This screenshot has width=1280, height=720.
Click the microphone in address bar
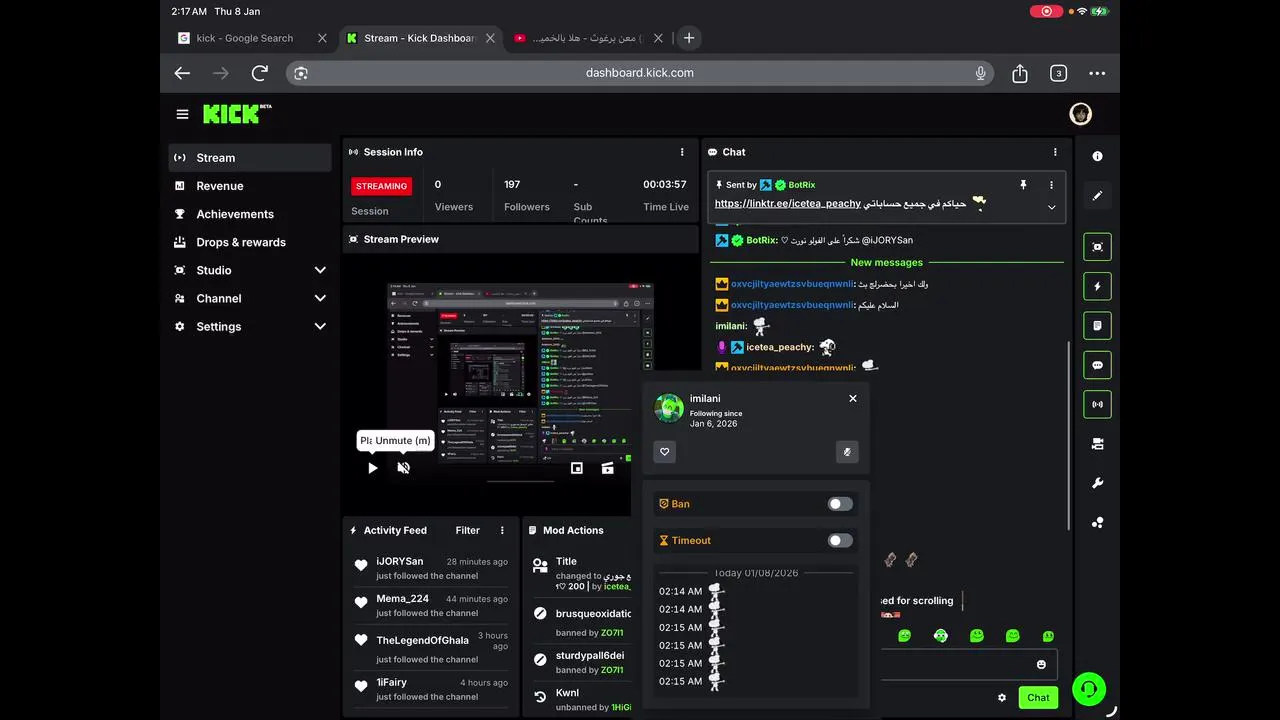click(x=981, y=73)
